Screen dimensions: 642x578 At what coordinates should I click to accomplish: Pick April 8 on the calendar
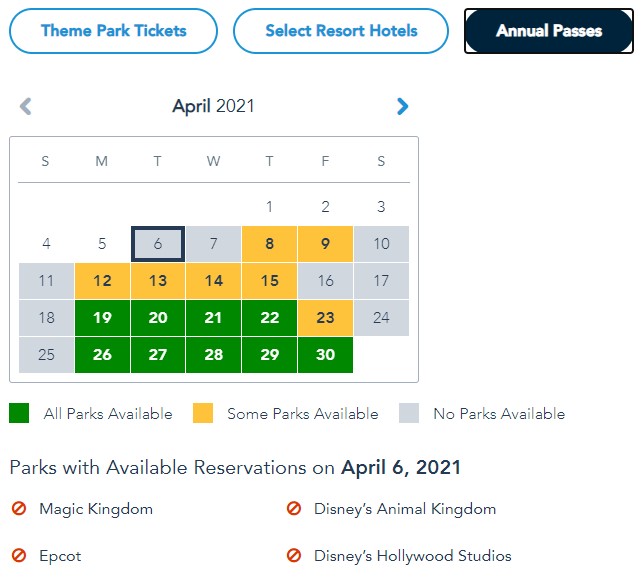(x=270, y=244)
